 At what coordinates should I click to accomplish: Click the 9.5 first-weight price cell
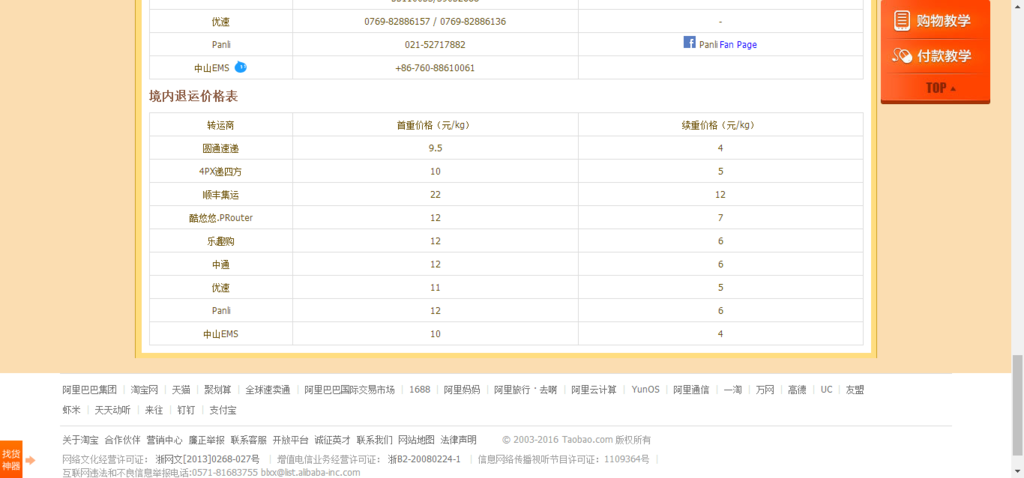pyautogui.click(x=435, y=148)
